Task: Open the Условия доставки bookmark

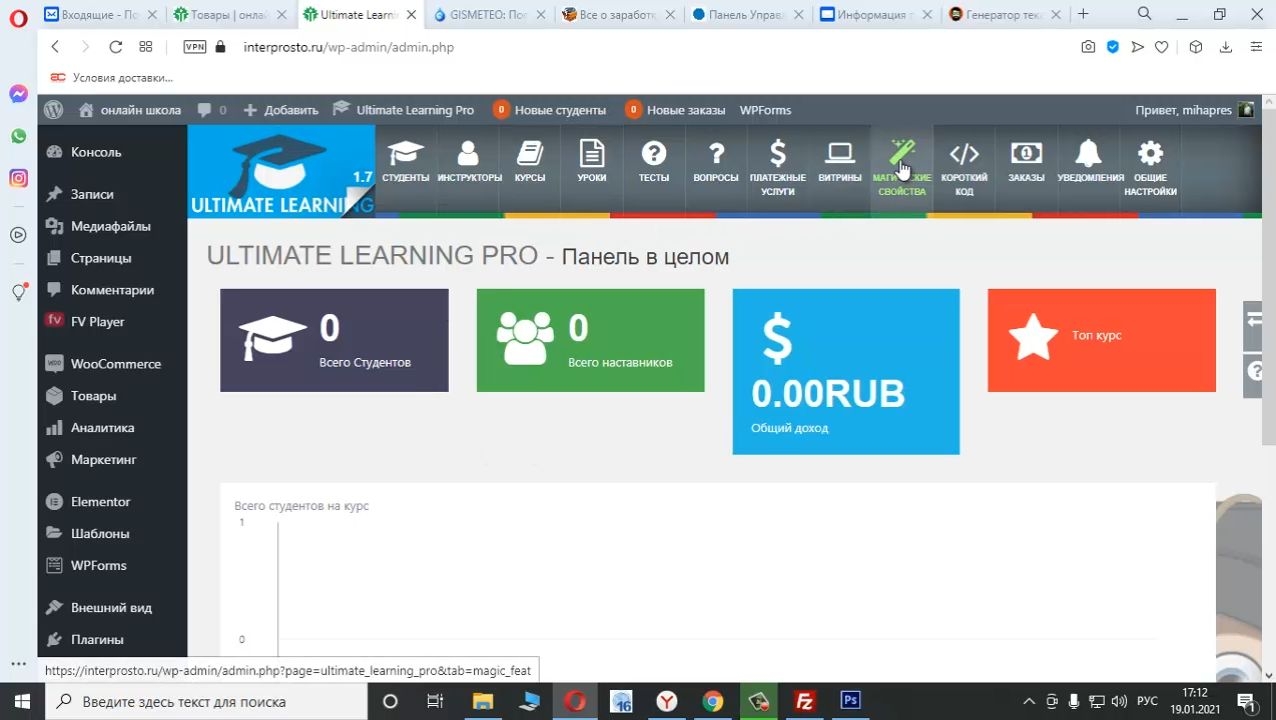Action: pyautogui.click(x=112, y=77)
